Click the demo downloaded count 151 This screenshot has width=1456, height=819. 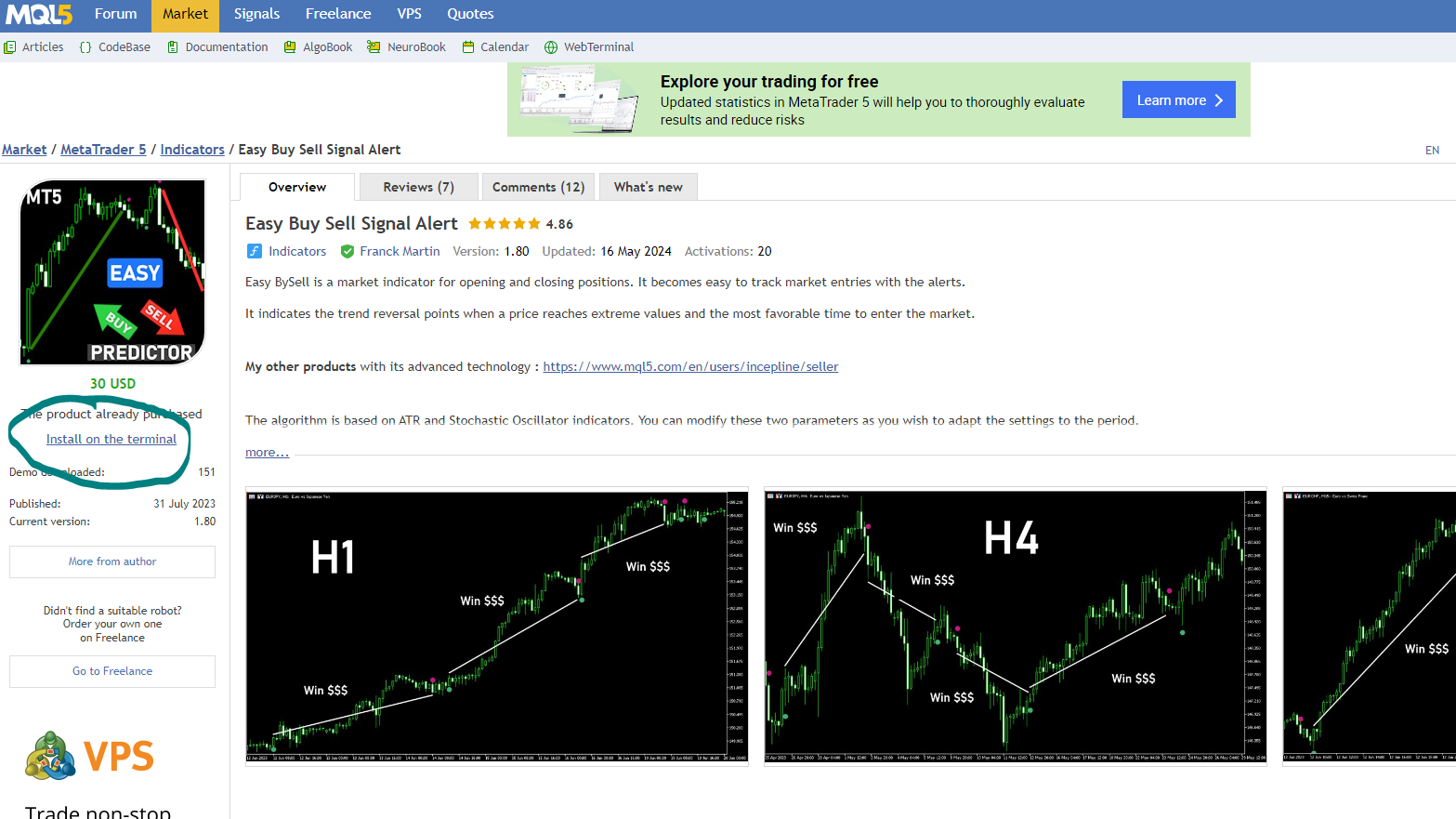click(x=206, y=472)
